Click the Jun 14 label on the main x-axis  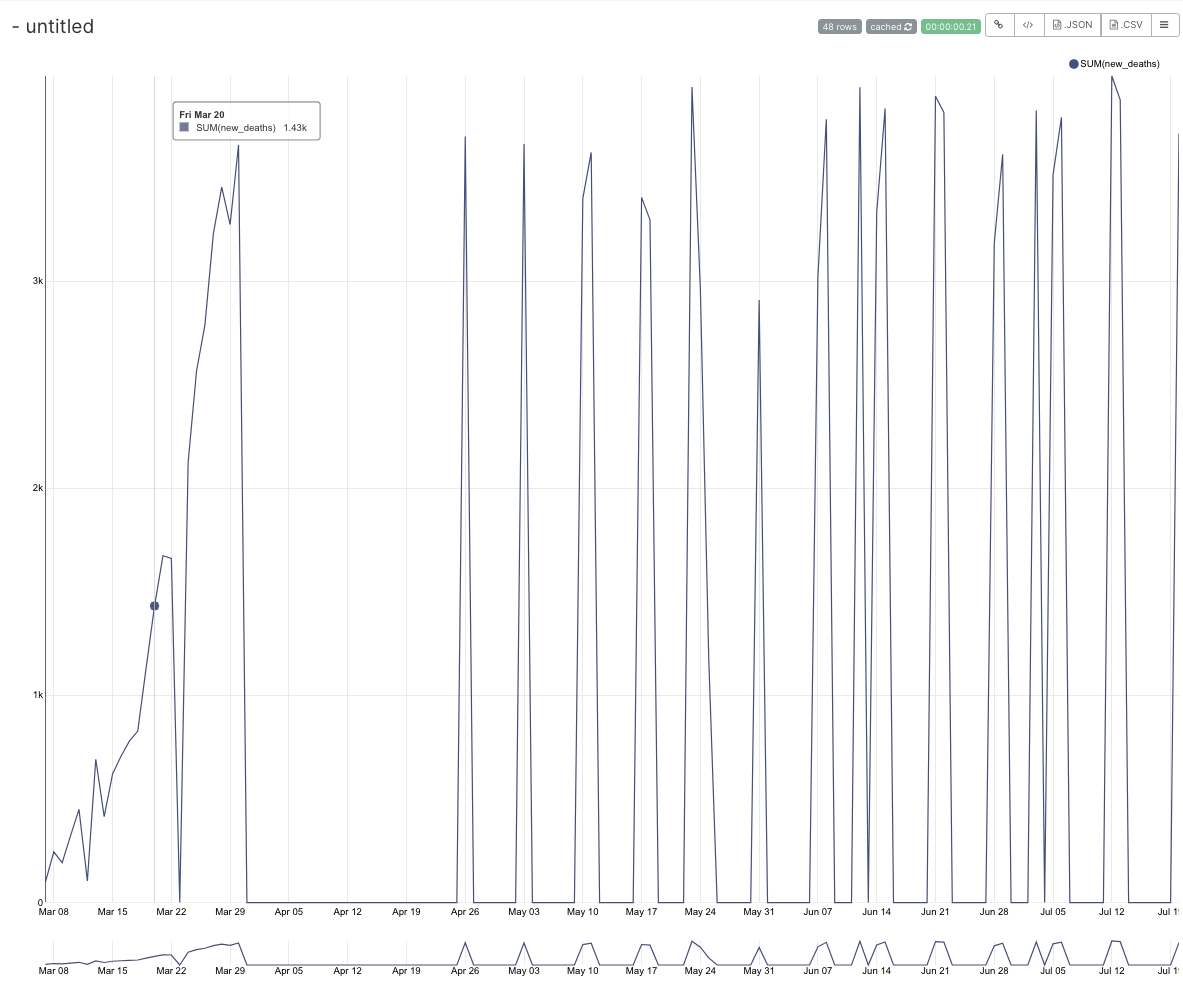coord(876,912)
